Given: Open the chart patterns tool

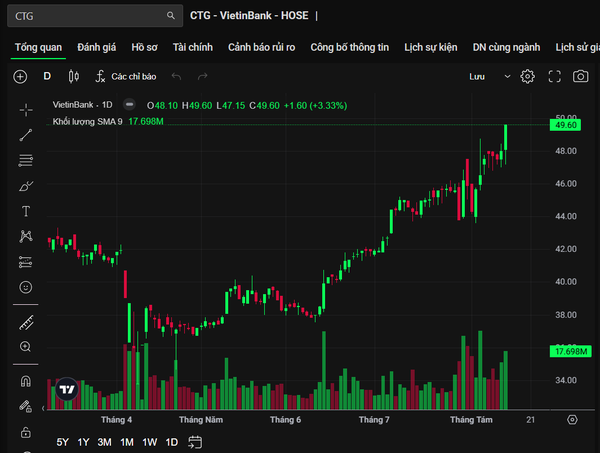Looking at the screenshot, I should [x=26, y=236].
